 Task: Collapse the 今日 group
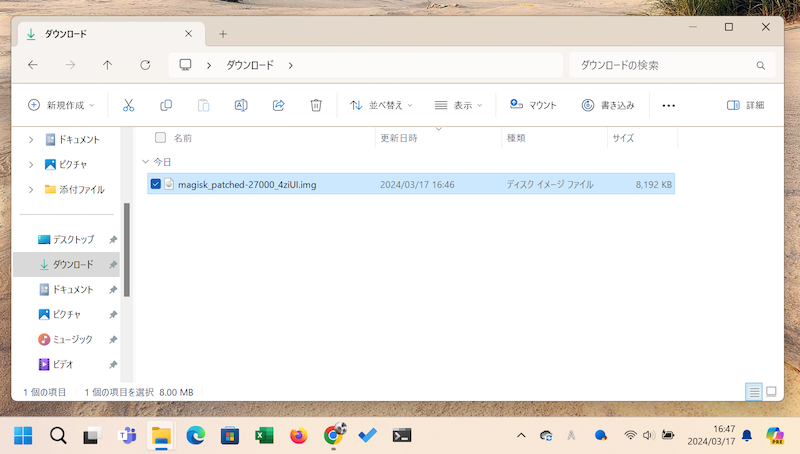point(146,161)
